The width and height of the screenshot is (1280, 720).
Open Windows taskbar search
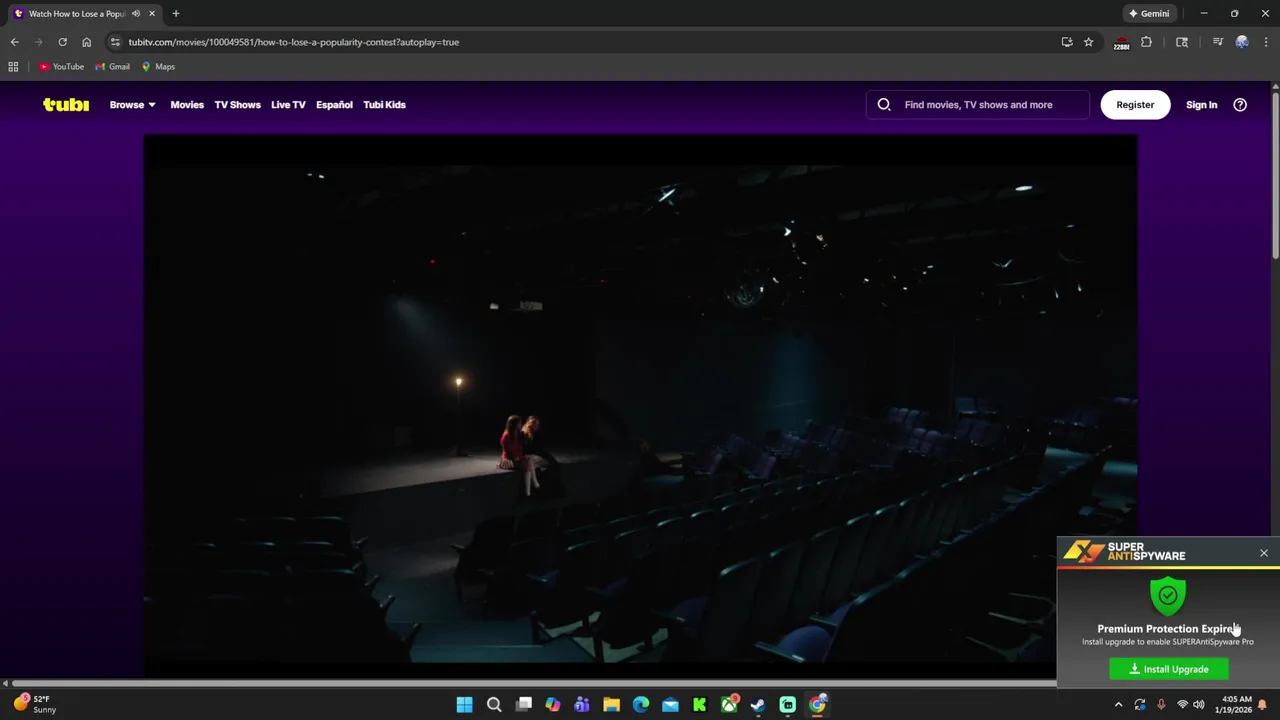tap(494, 705)
